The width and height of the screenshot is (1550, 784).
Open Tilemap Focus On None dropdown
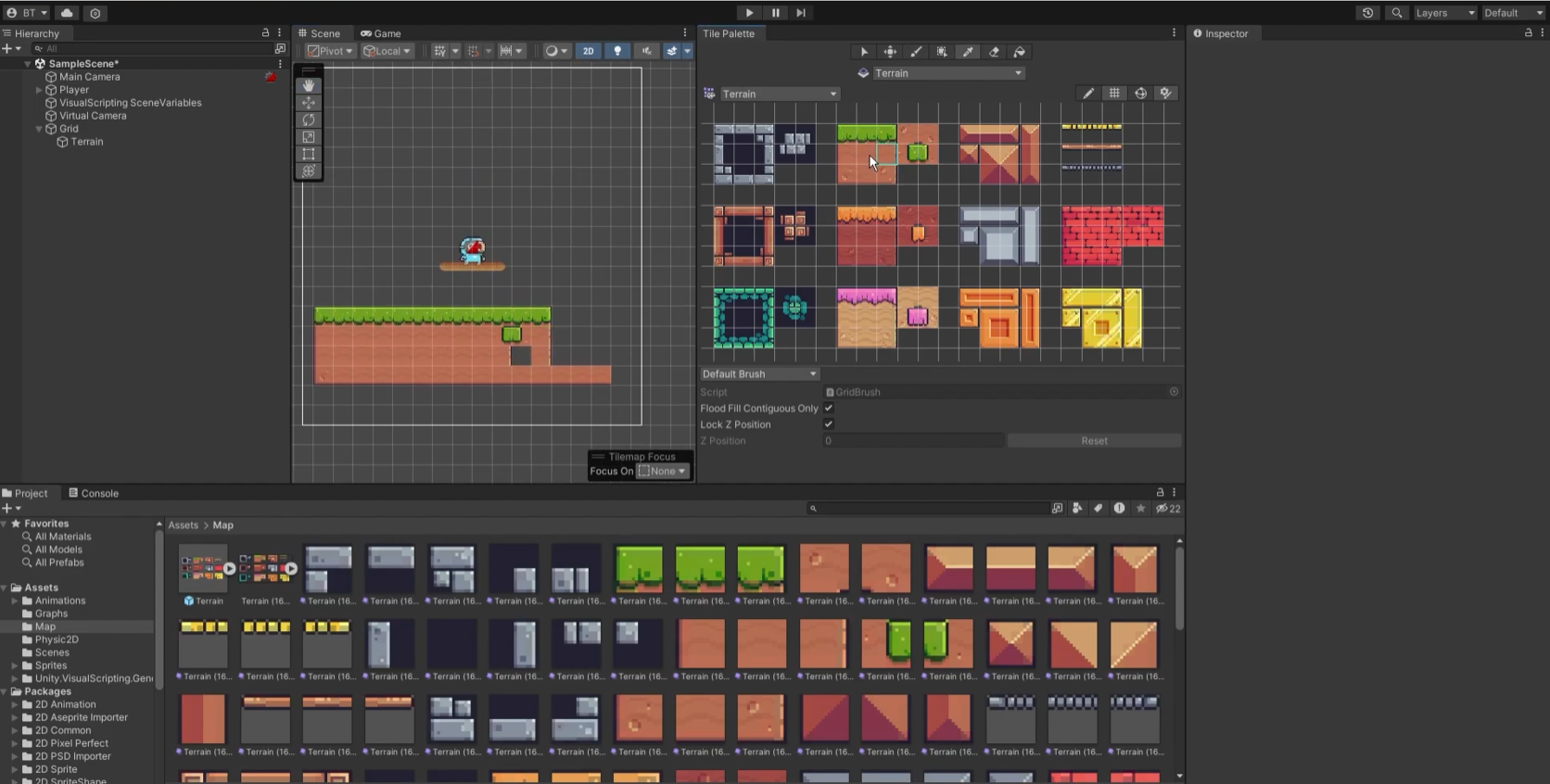pyautogui.click(x=663, y=472)
